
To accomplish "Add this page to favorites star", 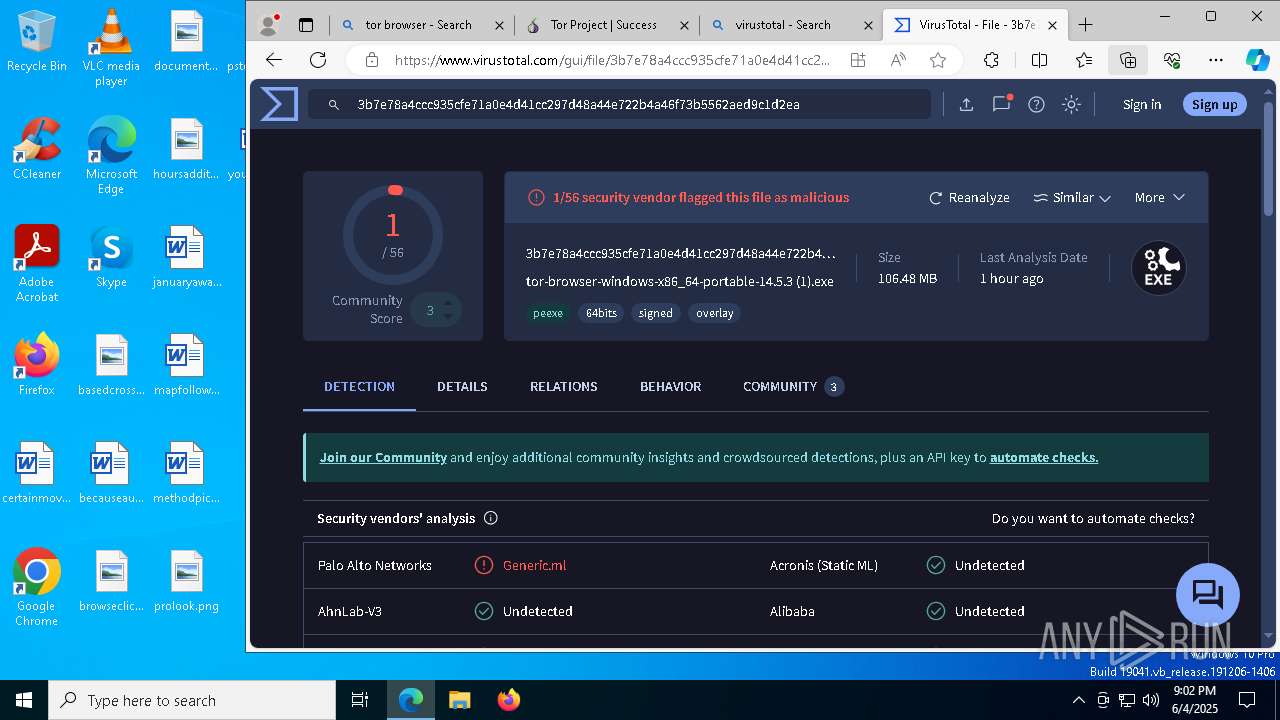I will tap(937, 60).
